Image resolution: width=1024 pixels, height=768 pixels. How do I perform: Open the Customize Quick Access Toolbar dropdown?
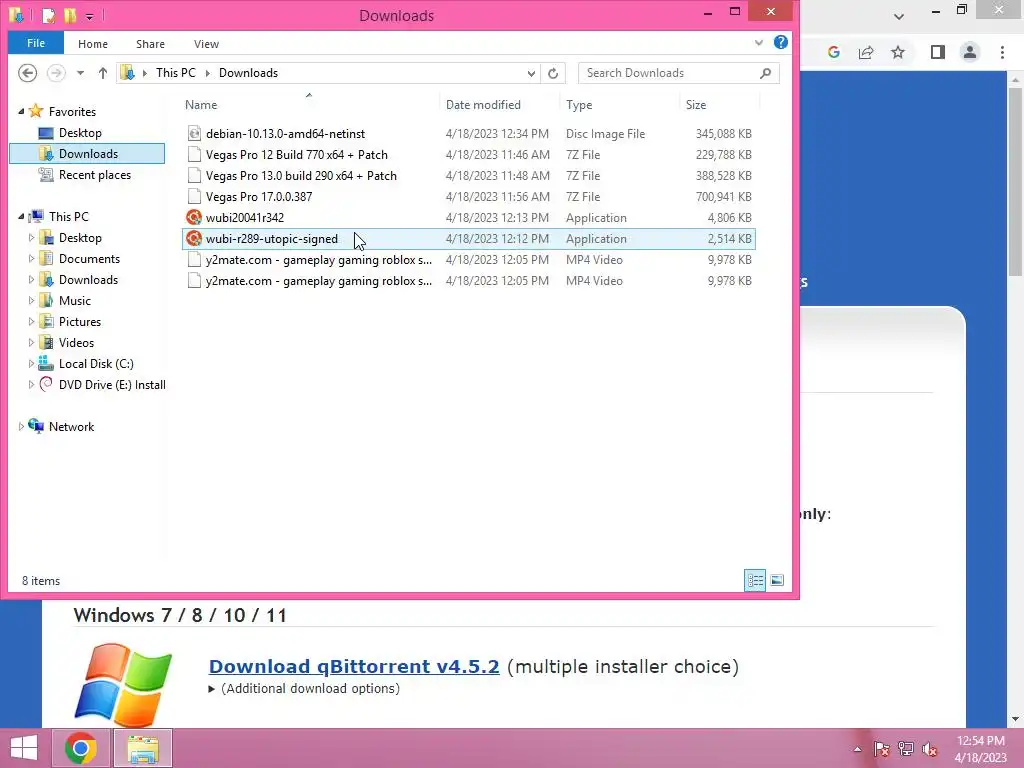pyautogui.click(x=89, y=16)
